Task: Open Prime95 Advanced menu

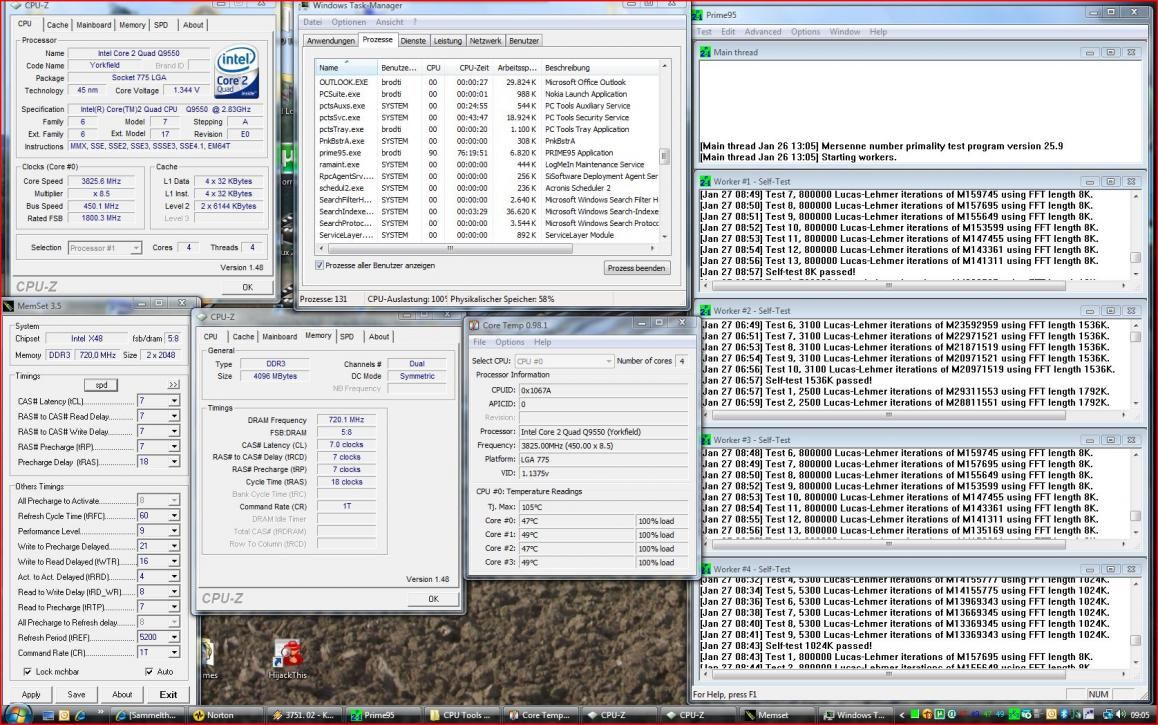Action: 763,32
